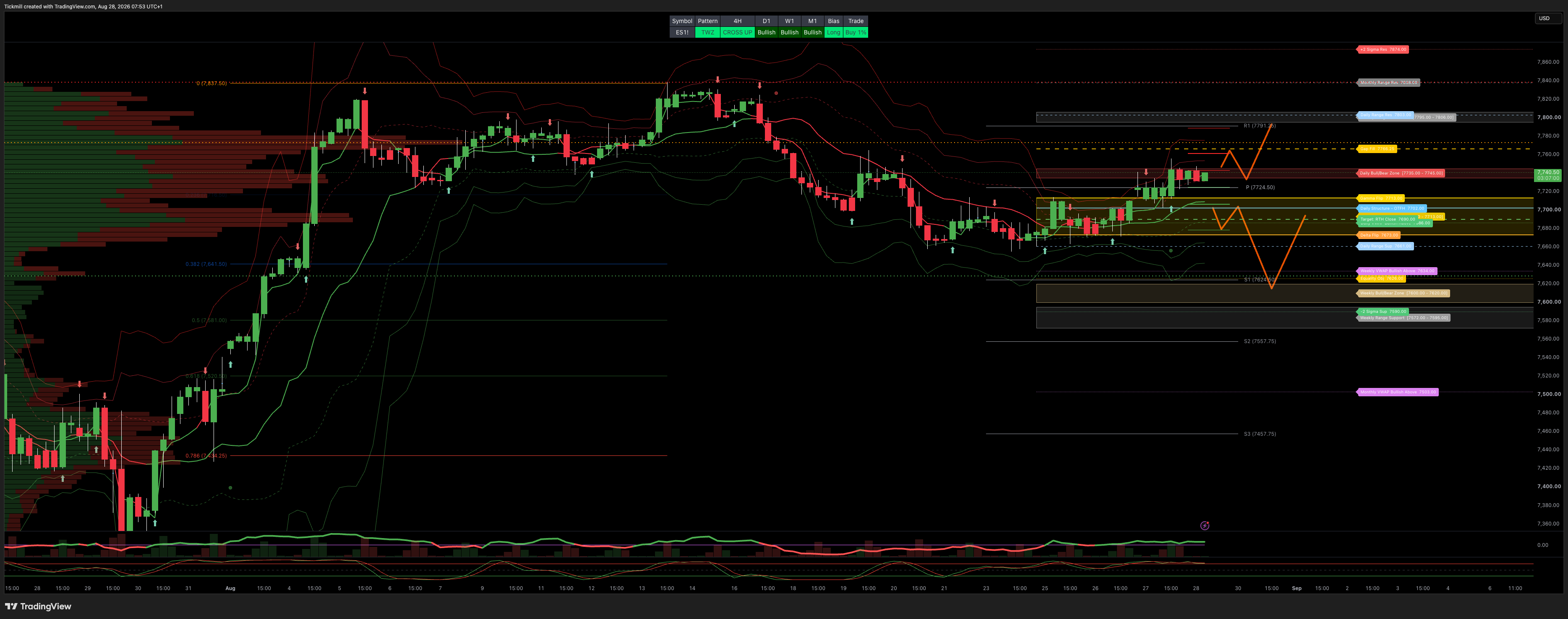Click the Weekly VWAP Bullish Above label
The image size is (1568, 619).
(1398, 271)
